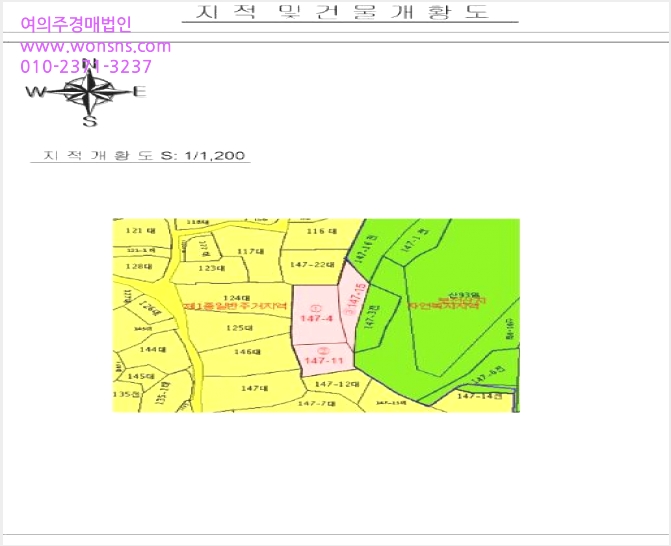671x546 pixels.
Task: Click the '산93' forest parcel label
Action: tap(463, 295)
